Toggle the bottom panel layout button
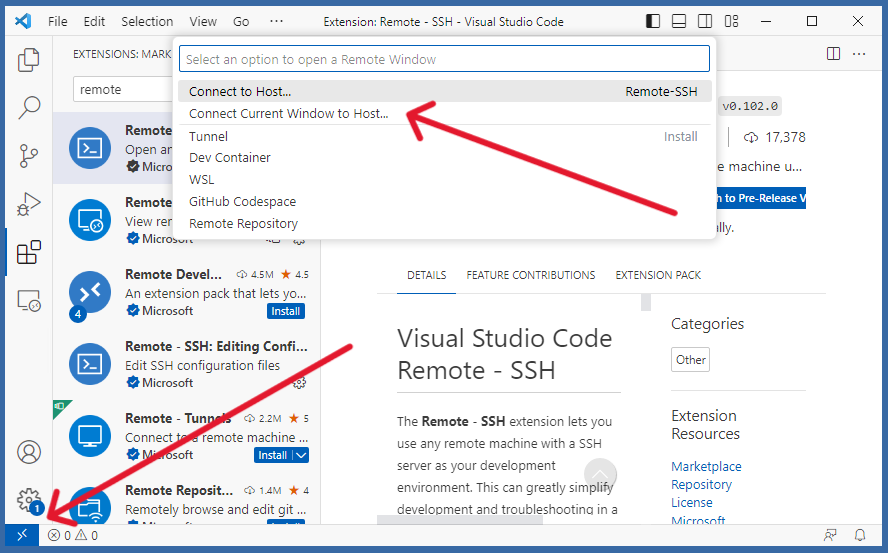Viewport: 888px width, 553px height. (679, 21)
